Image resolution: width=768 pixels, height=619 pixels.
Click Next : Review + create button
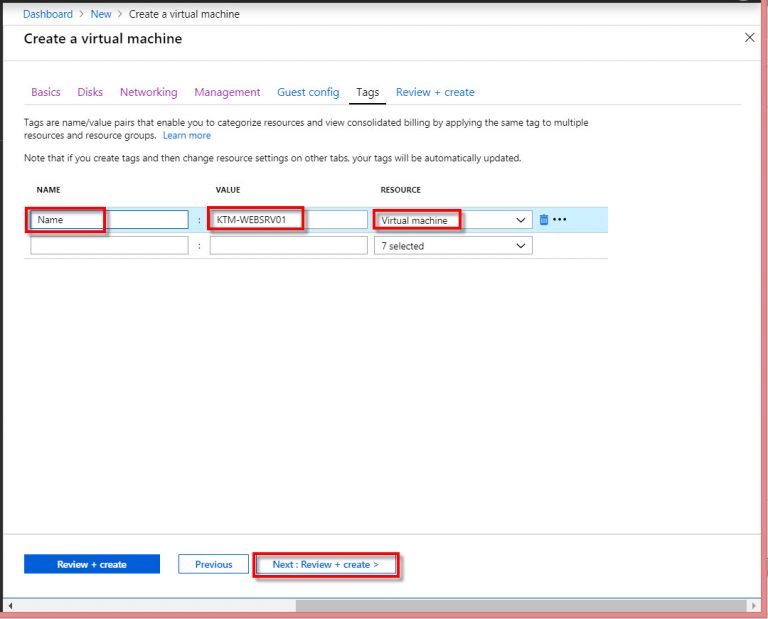click(x=325, y=565)
